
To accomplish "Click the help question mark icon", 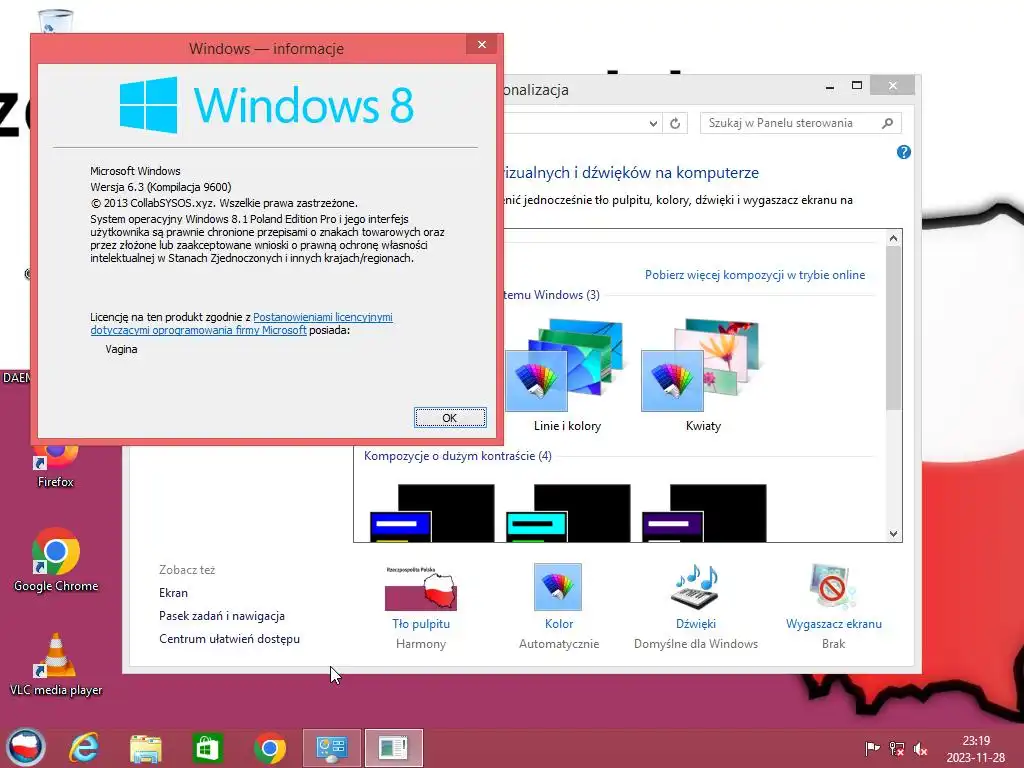I will coord(904,152).
